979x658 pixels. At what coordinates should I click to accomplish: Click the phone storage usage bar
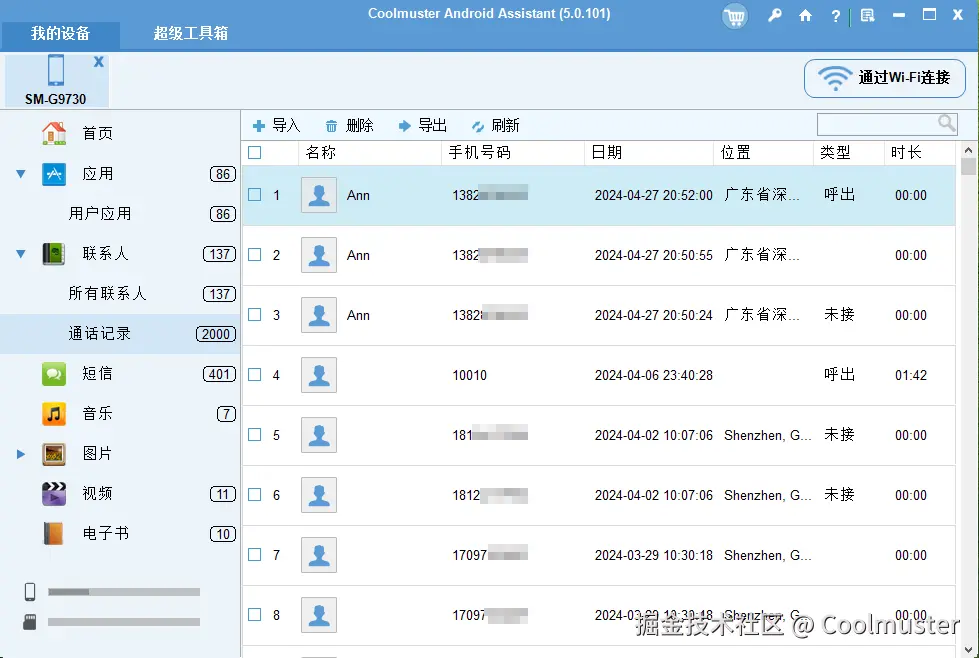click(x=124, y=592)
